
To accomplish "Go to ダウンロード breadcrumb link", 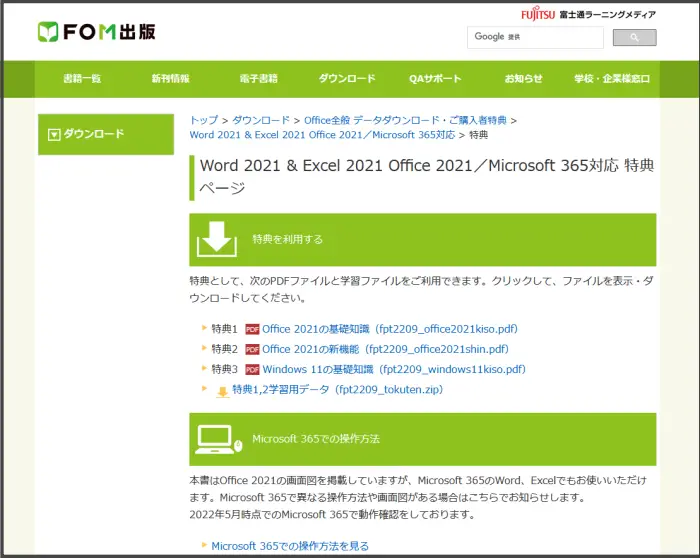I will (261, 120).
